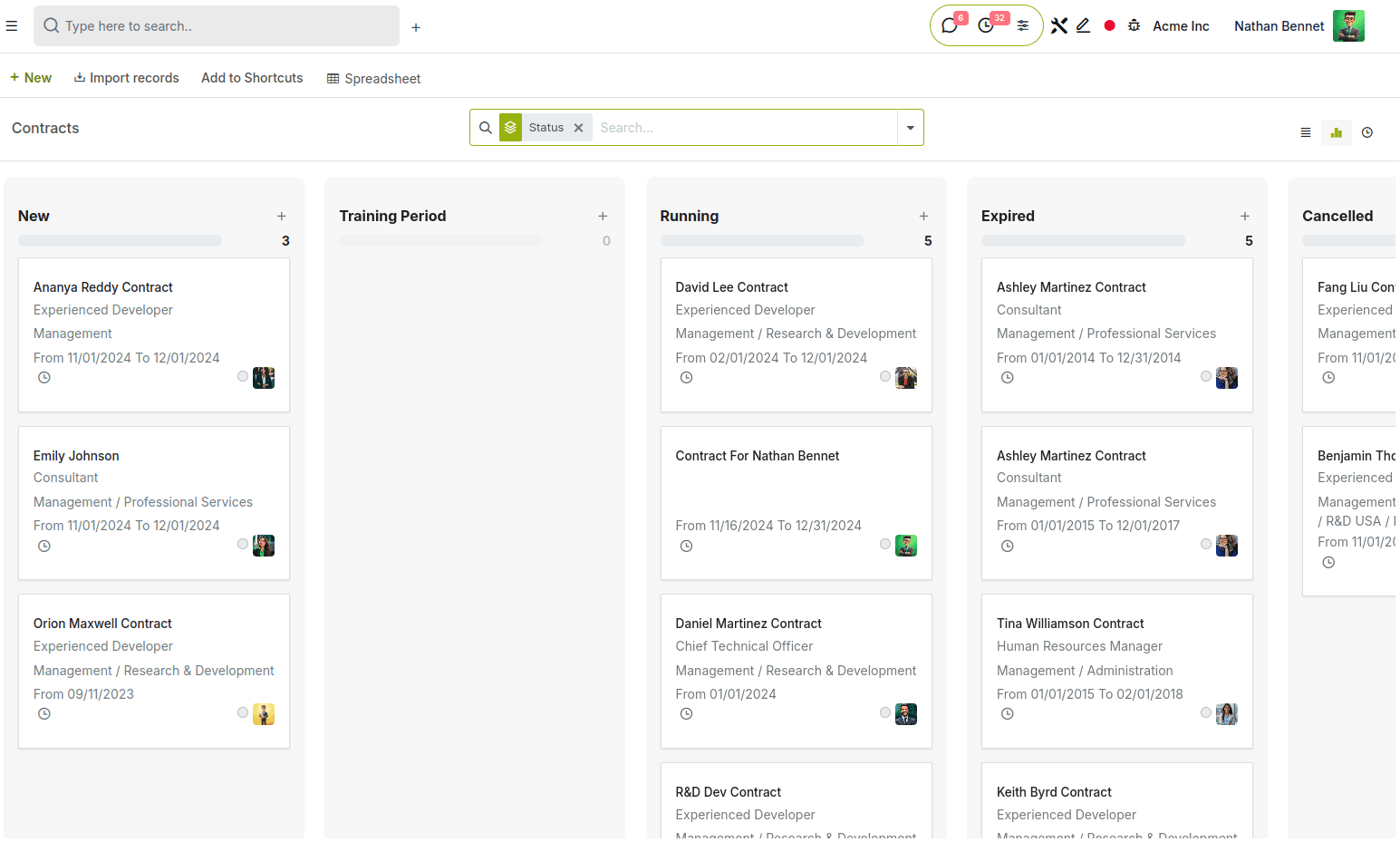Add a card to the New column
This screenshot has width=1400, height=842.
click(x=282, y=216)
